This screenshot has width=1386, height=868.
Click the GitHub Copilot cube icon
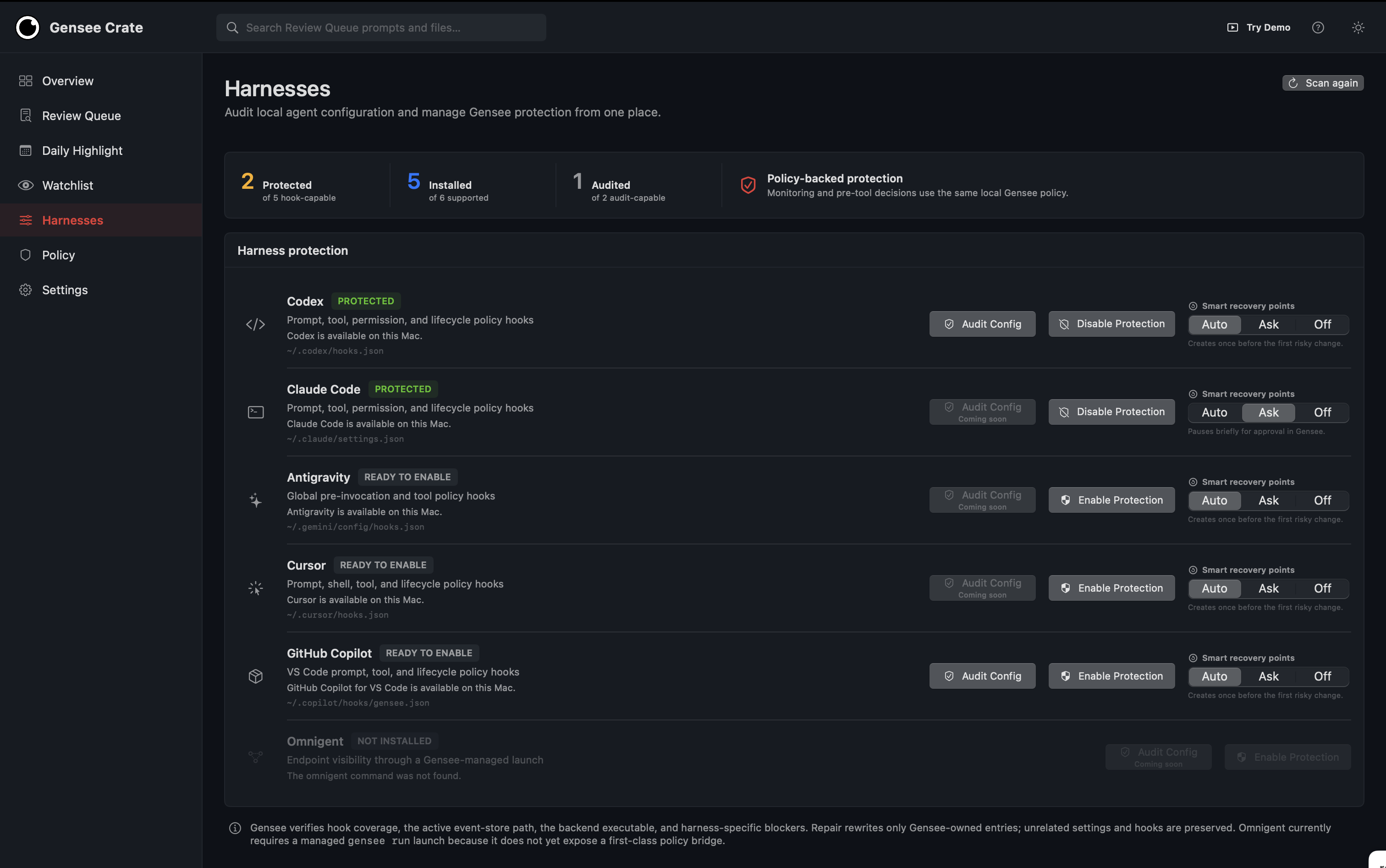[255, 676]
